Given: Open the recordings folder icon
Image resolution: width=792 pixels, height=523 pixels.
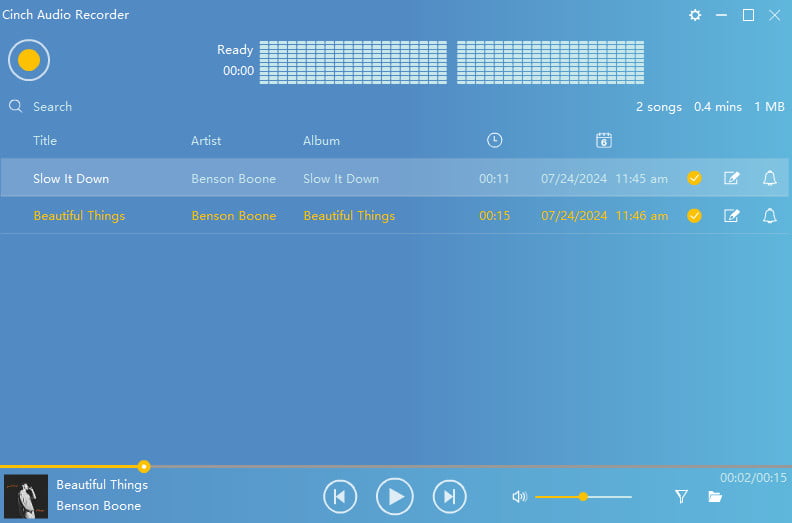Looking at the screenshot, I should pos(715,497).
